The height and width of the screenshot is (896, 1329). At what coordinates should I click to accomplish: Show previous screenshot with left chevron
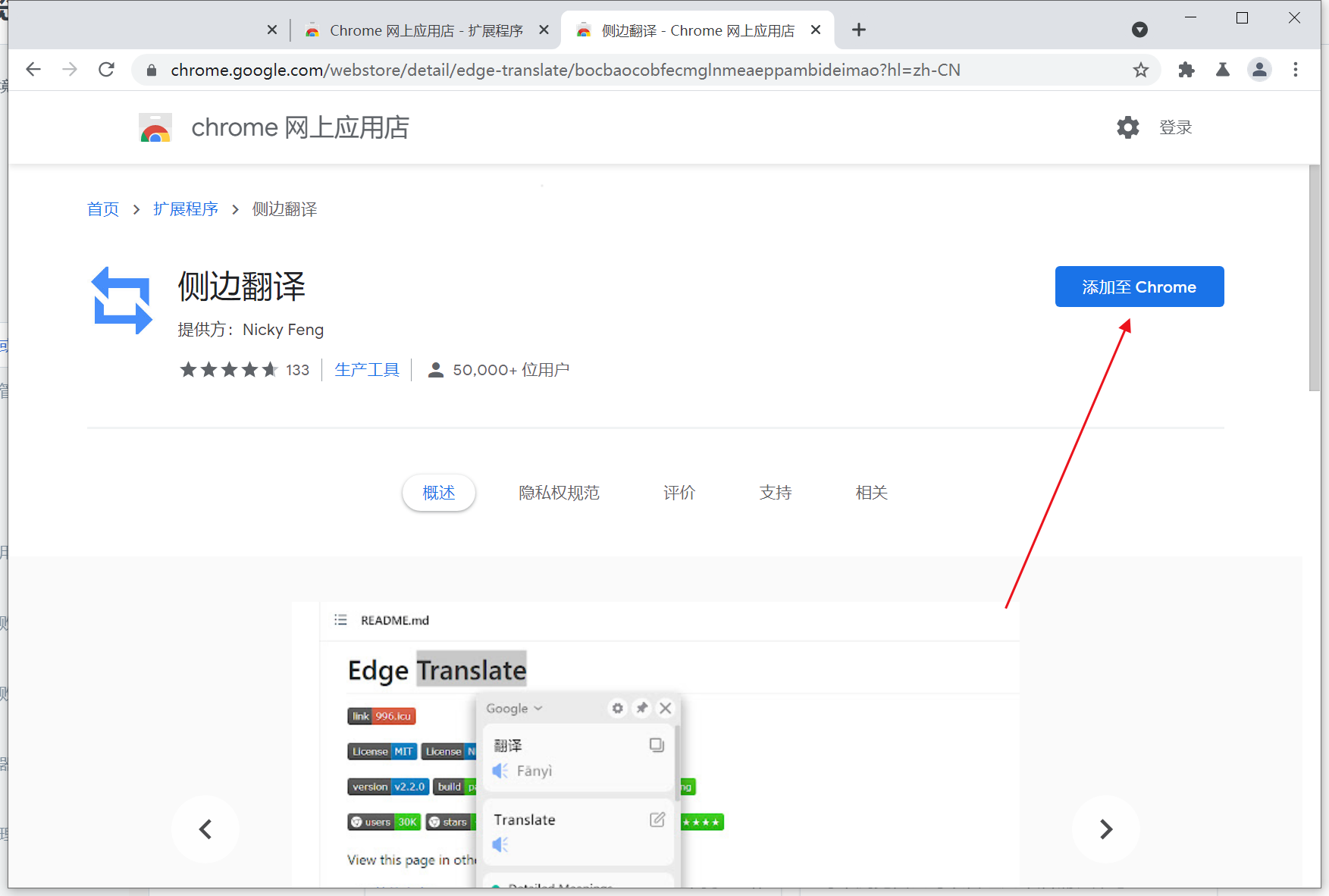[205, 829]
